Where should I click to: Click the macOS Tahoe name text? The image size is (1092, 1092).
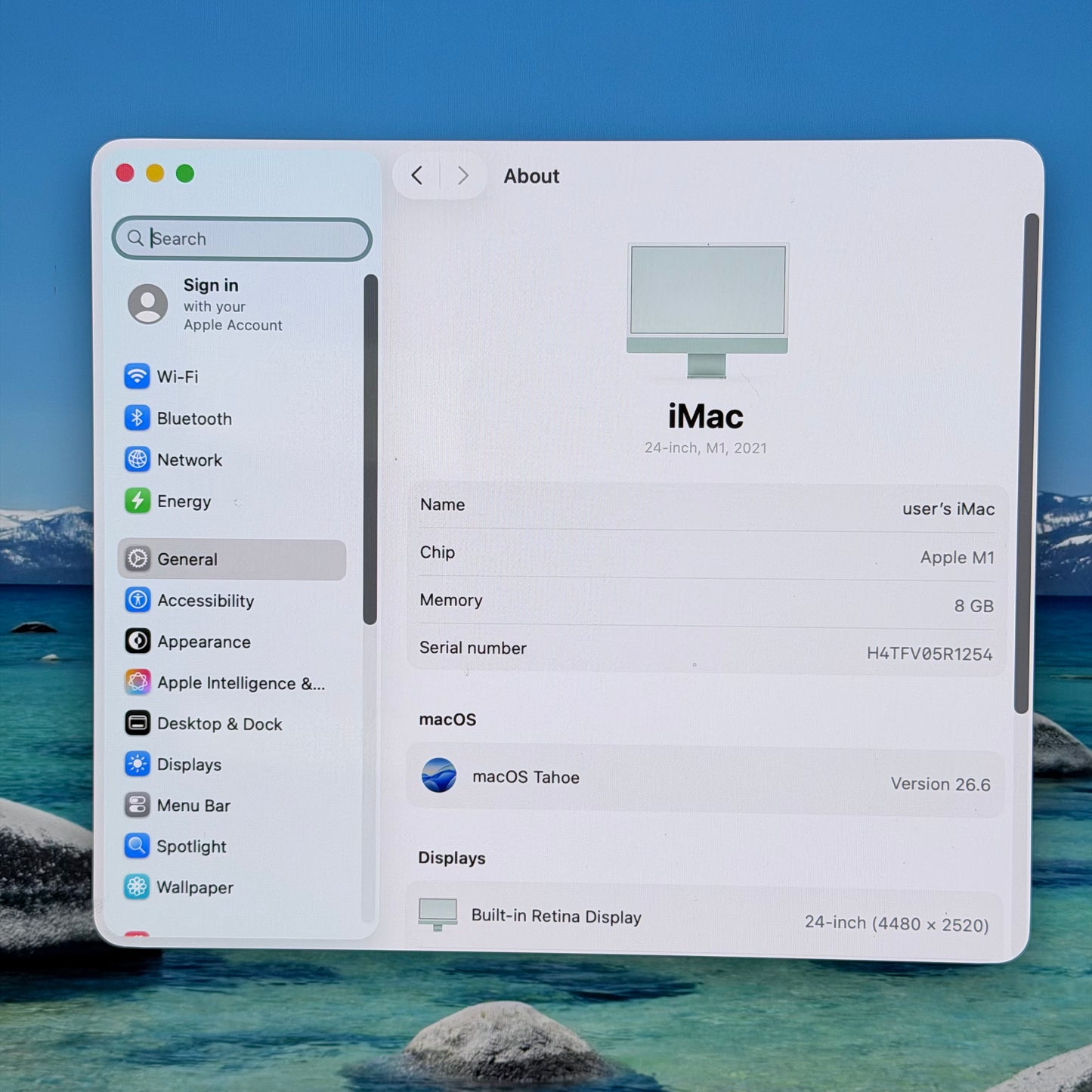point(526,778)
